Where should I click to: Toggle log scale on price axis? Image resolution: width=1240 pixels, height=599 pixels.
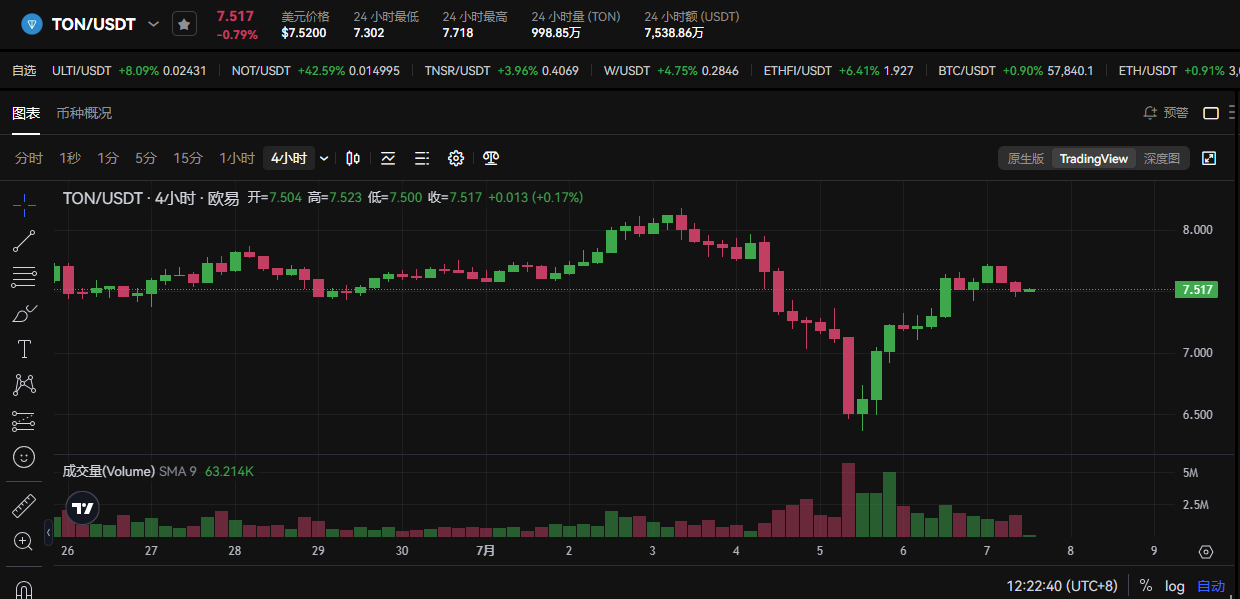coord(1174,586)
